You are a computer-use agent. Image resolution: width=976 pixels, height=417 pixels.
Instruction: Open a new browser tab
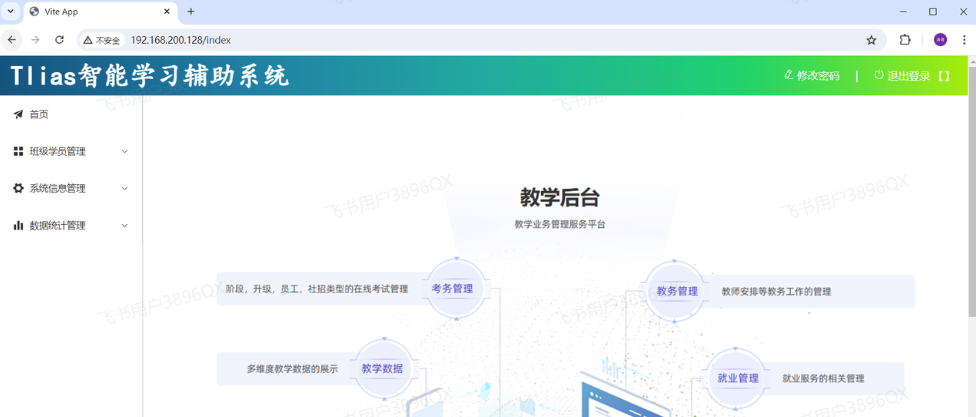click(x=191, y=12)
